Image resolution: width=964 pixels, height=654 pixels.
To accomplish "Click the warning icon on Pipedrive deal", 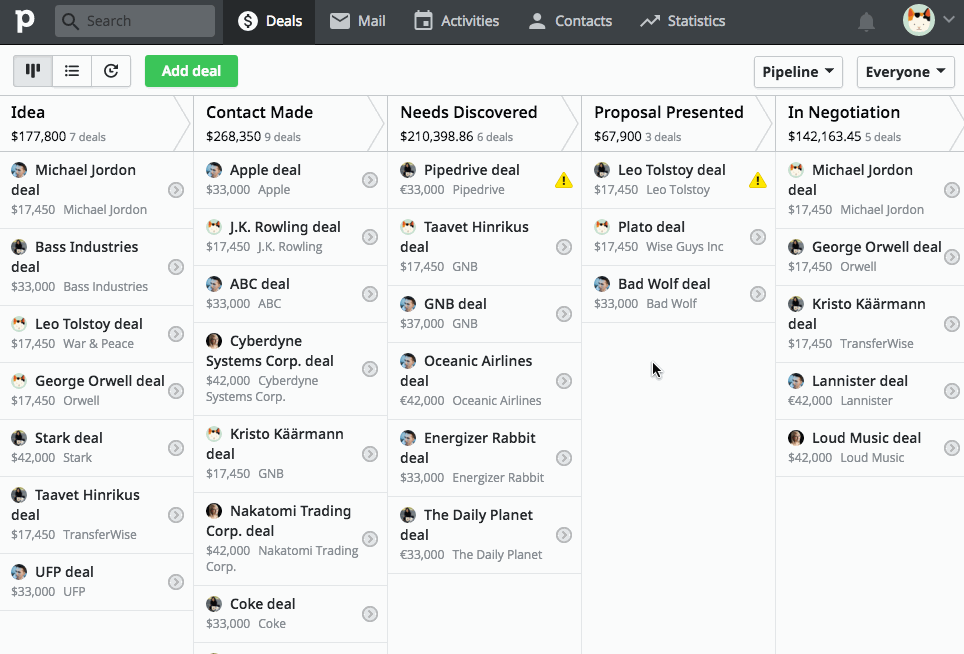I will (x=564, y=181).
